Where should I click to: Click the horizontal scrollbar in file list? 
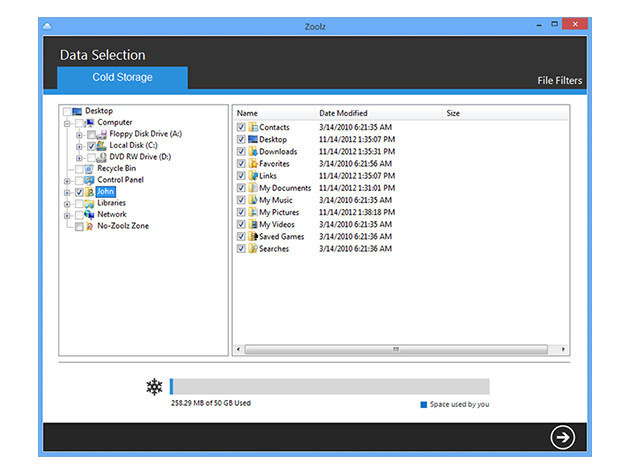396,349
